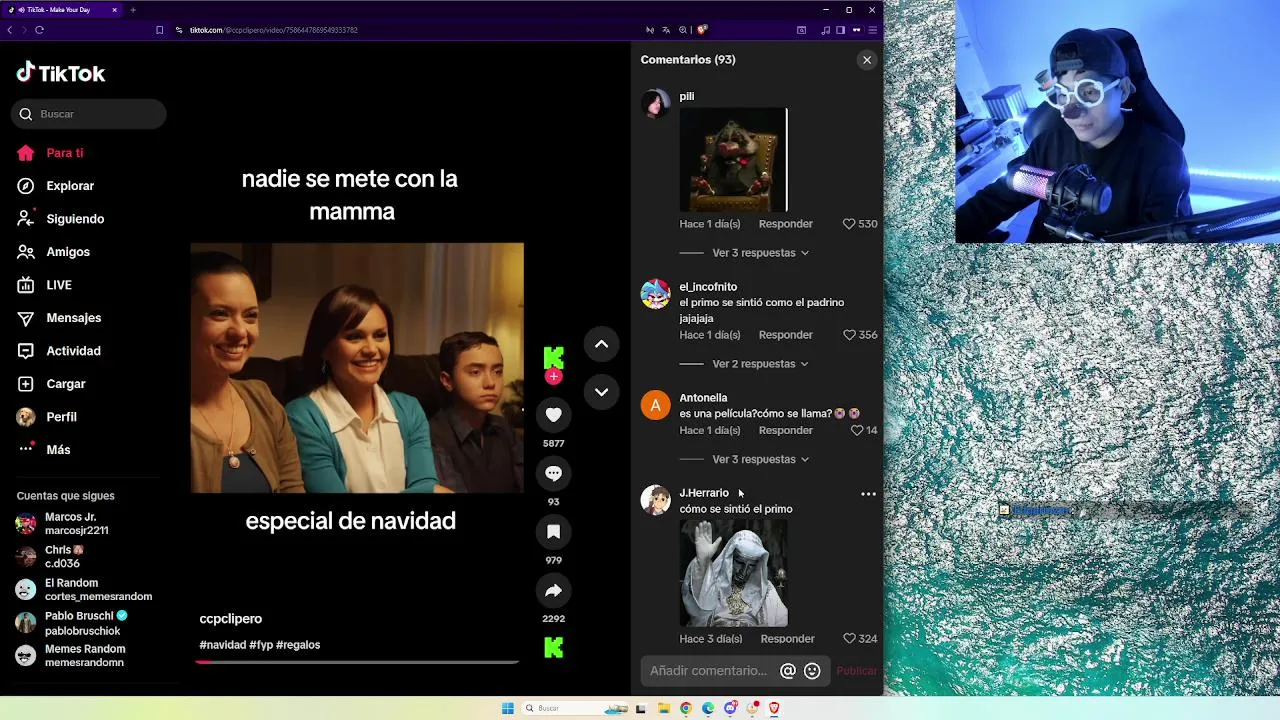Open pilli's hamster image attachment
Screen dimensions: 1280x720
[733, 160]
